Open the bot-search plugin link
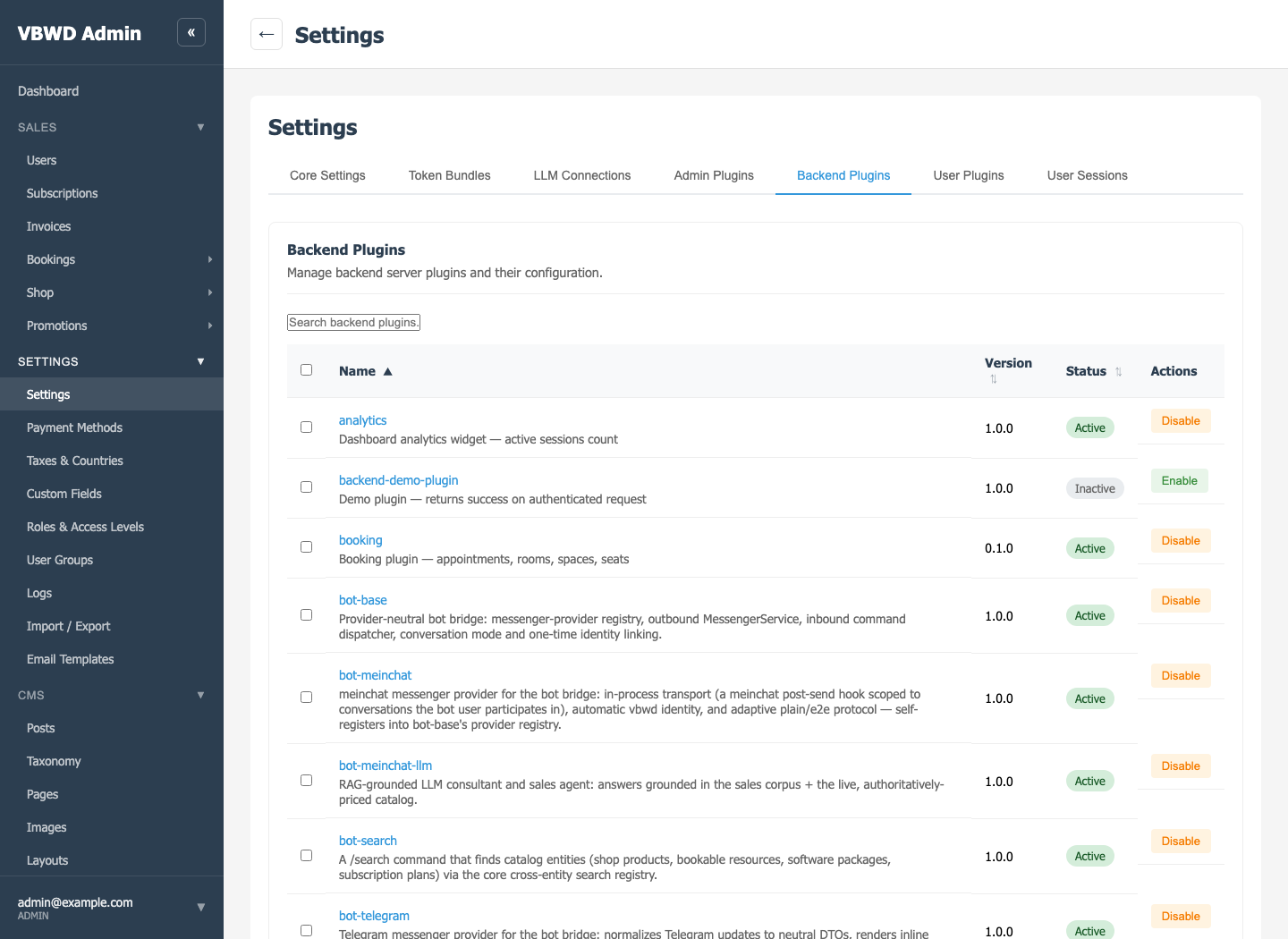The image size is (1288, 939). coord(368,841)
